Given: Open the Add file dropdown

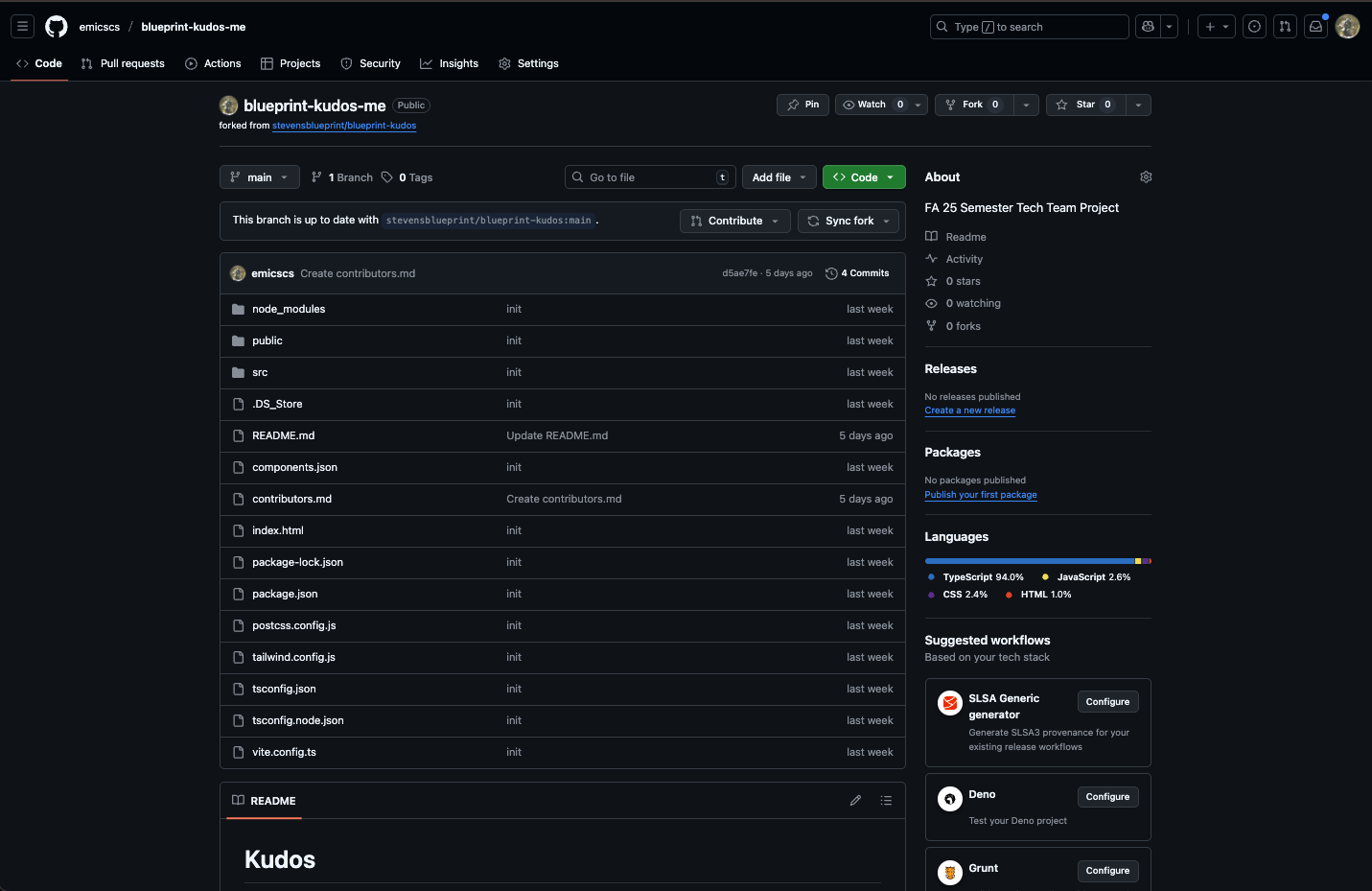Looking at the screenshot, I should tap(779, 177).
